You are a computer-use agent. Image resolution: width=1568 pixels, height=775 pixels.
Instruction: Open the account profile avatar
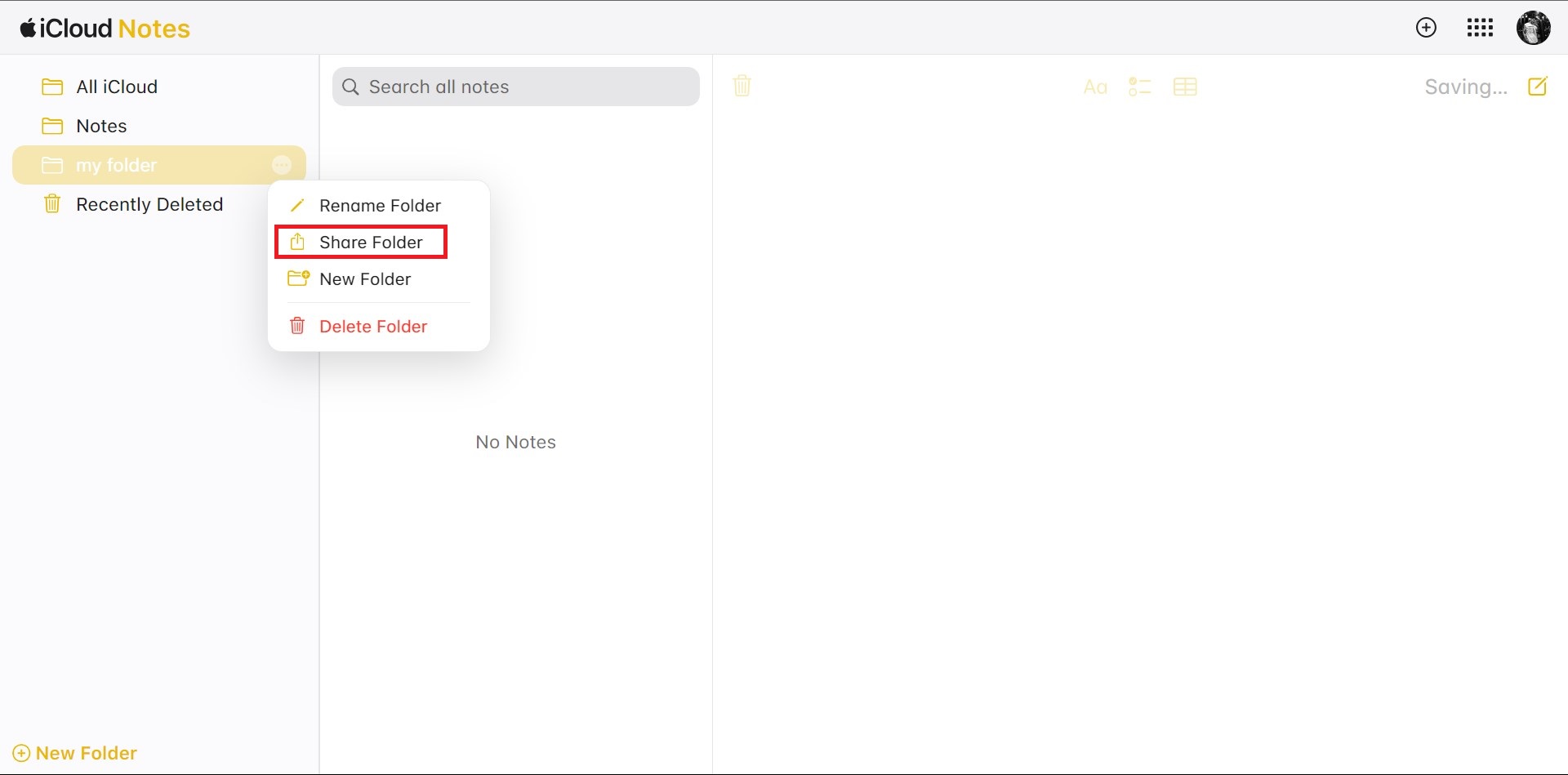1533,29
